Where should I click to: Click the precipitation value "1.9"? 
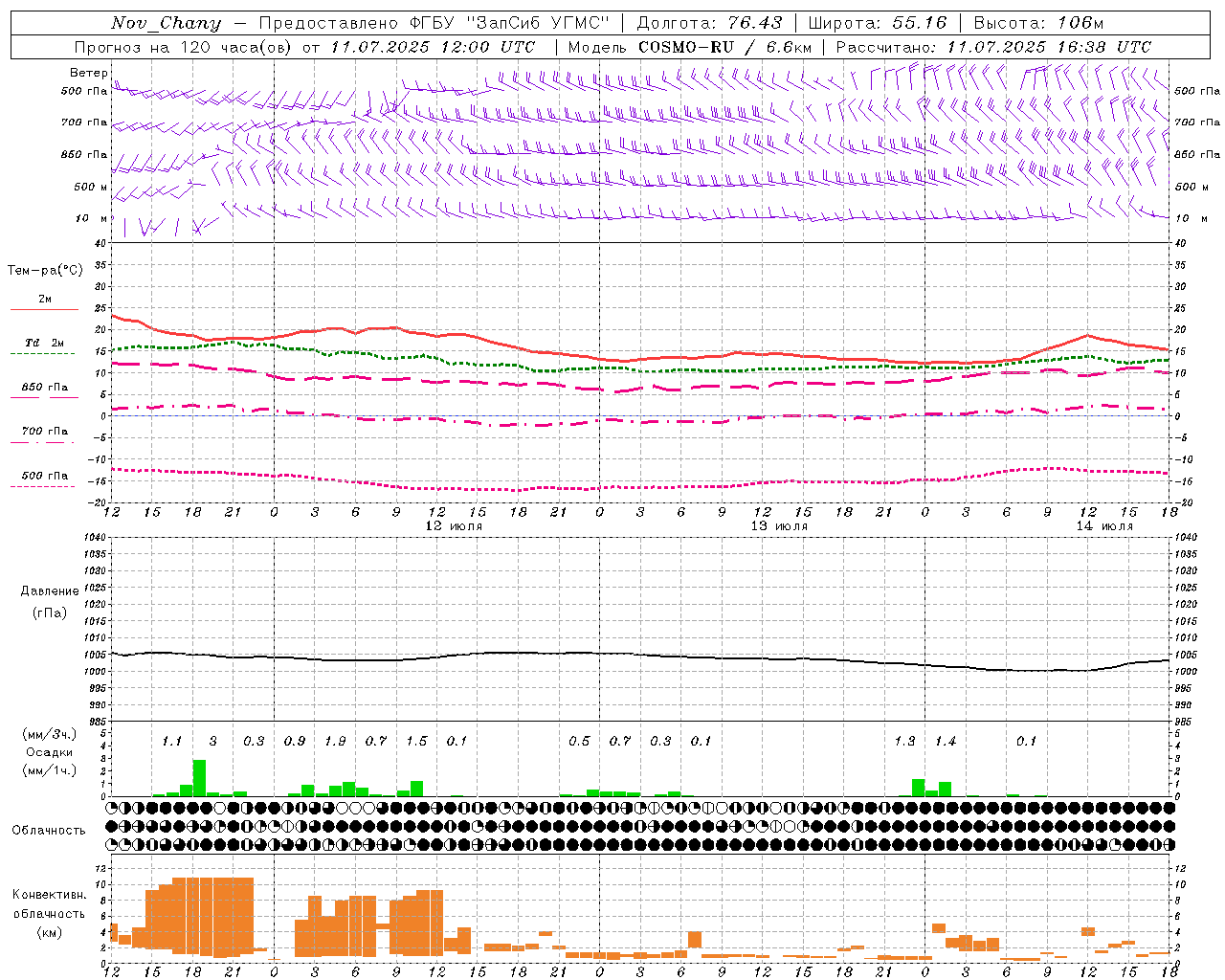(x=335, y=741)
